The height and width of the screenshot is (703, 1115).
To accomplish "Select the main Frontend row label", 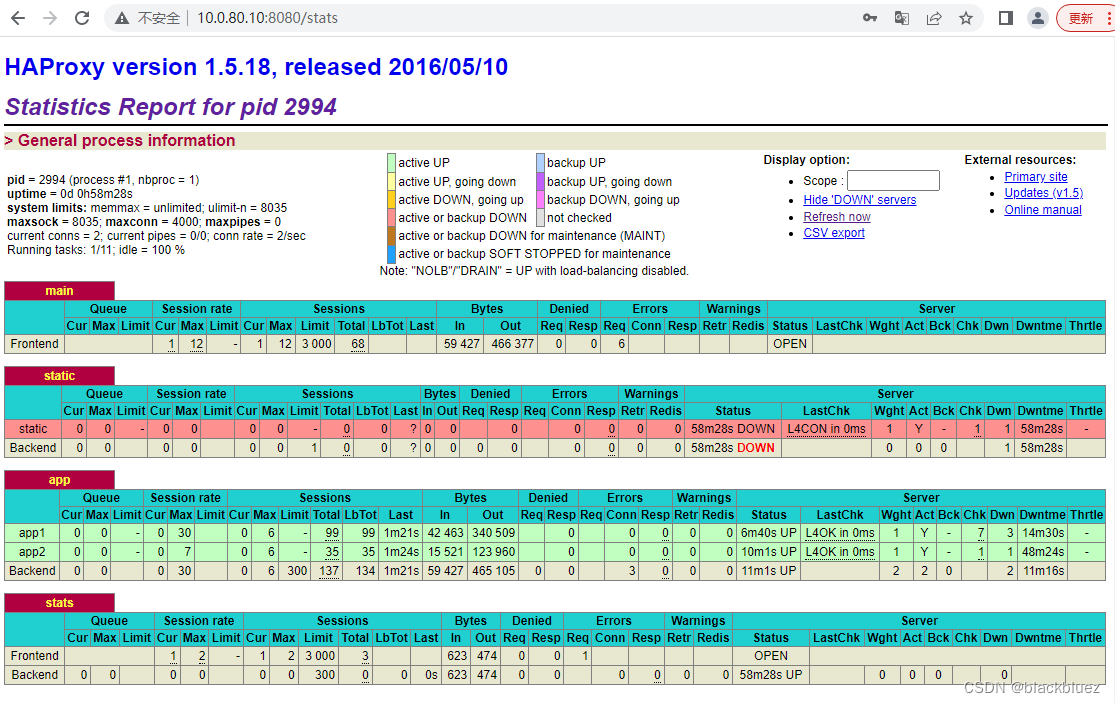I will (x=34, y=344).
